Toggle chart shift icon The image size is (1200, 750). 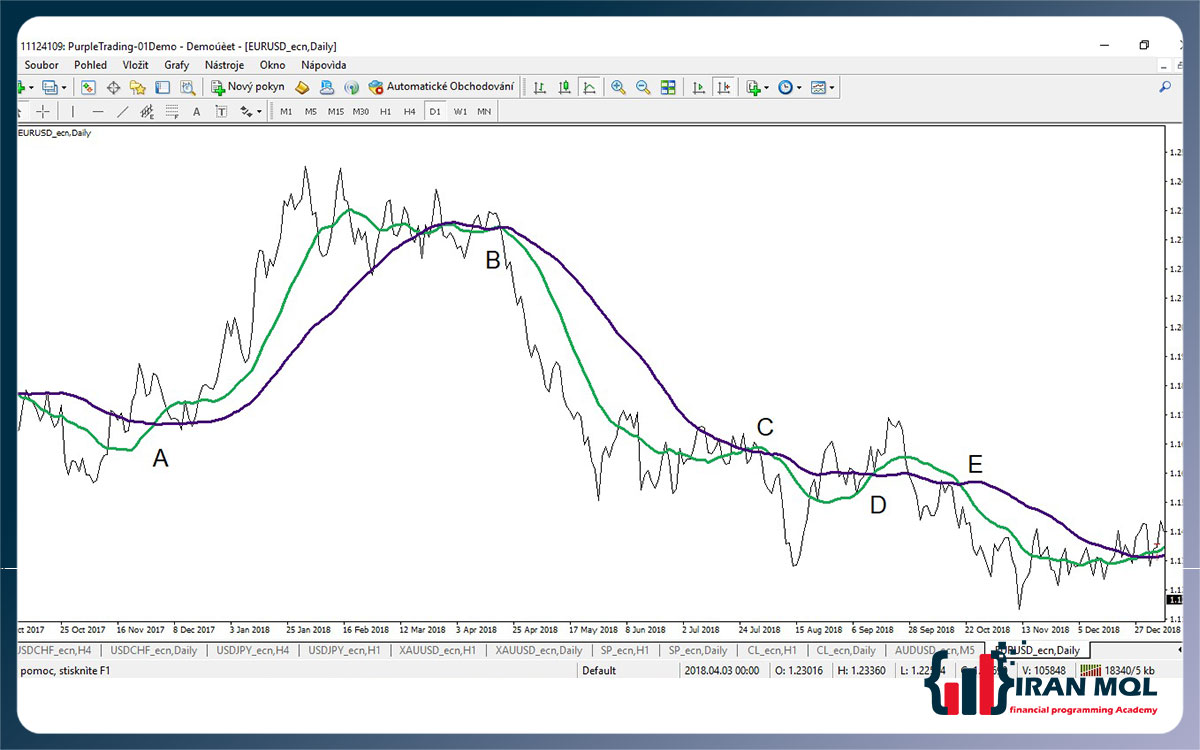[x=723, y=87]
